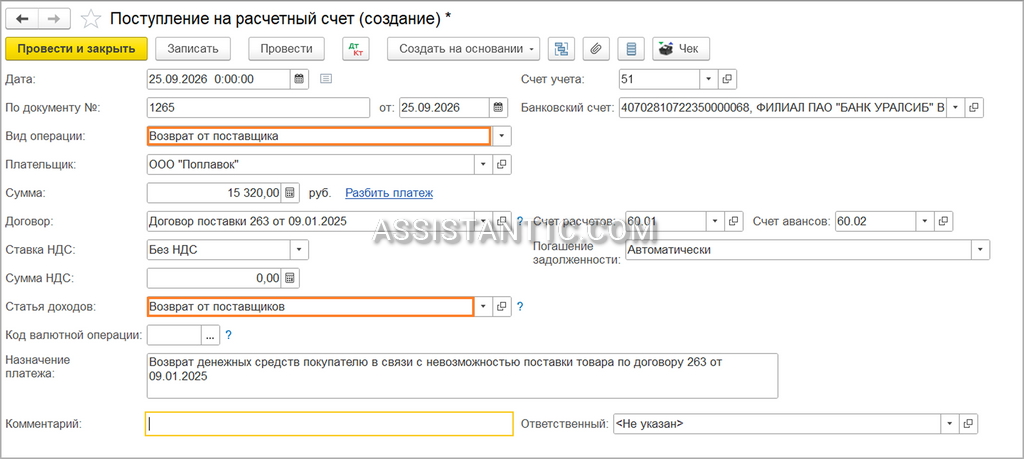Expand the Банковский счет dropdown
The image size is (1024, 459).
956,107
